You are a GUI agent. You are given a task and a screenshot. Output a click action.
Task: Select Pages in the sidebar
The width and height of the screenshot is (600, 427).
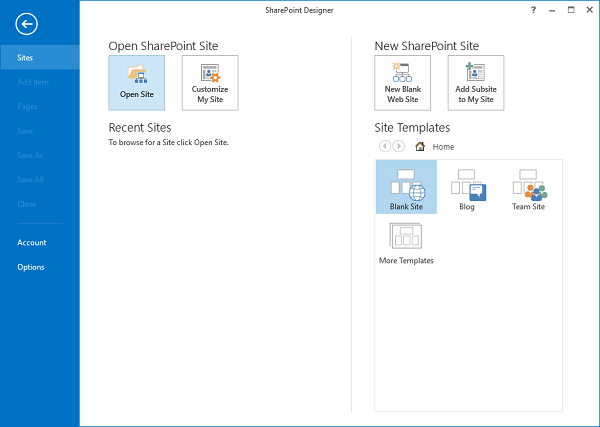coord(27,106)
